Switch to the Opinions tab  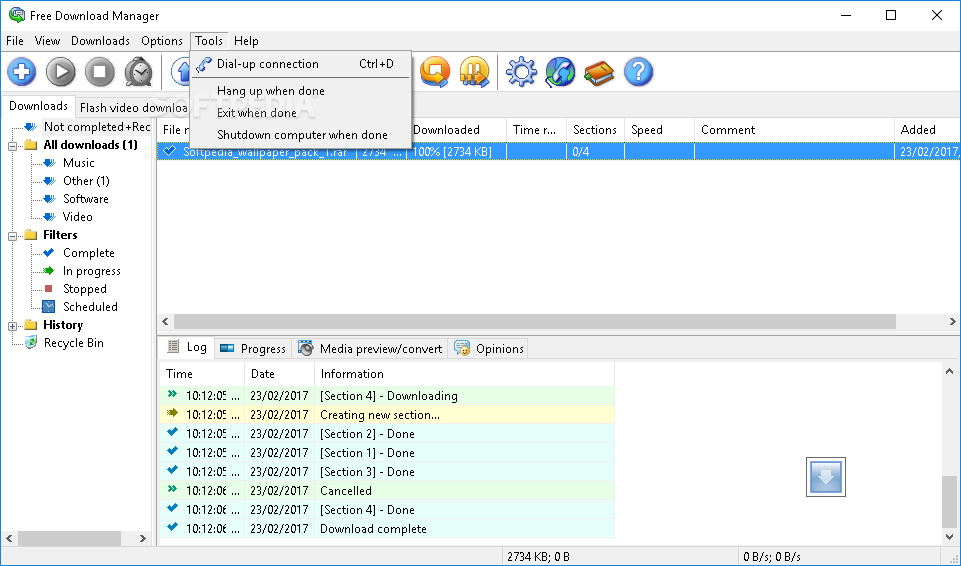(x=488, y=349)
